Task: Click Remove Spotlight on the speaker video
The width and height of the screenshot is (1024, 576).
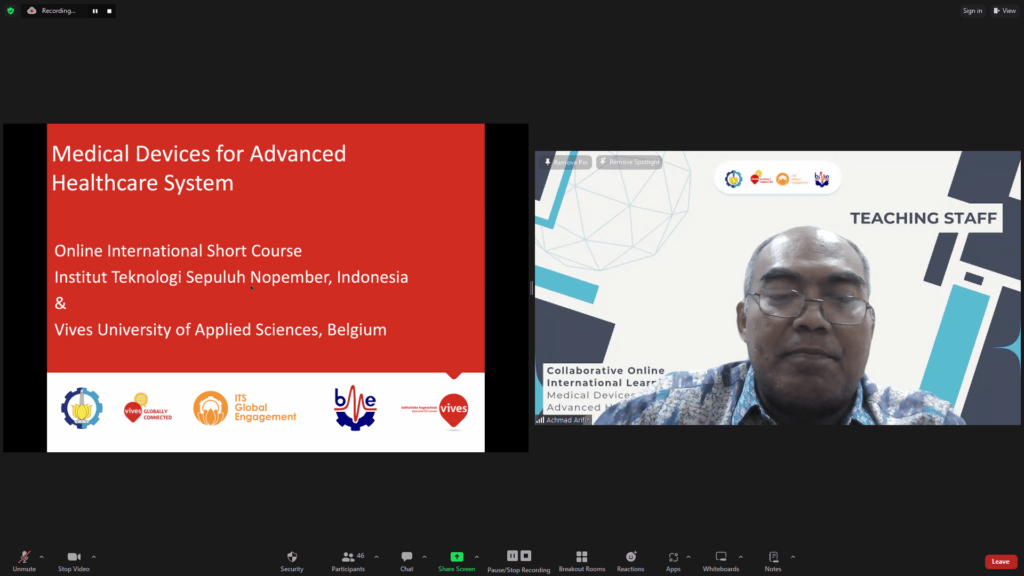Action: click(x=631, y=160)
